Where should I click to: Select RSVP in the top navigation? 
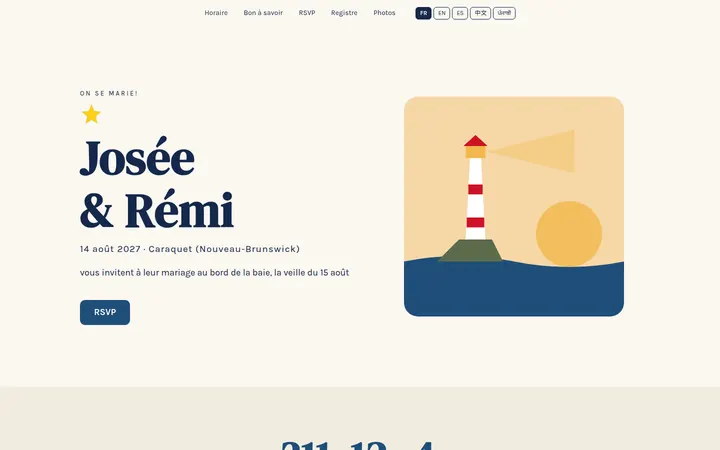(307, 13)
